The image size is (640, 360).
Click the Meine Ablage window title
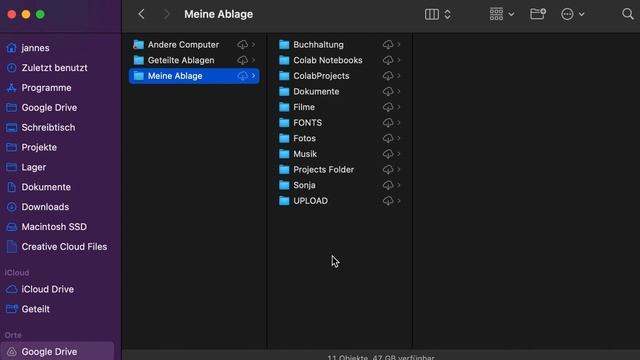[218, 14]
